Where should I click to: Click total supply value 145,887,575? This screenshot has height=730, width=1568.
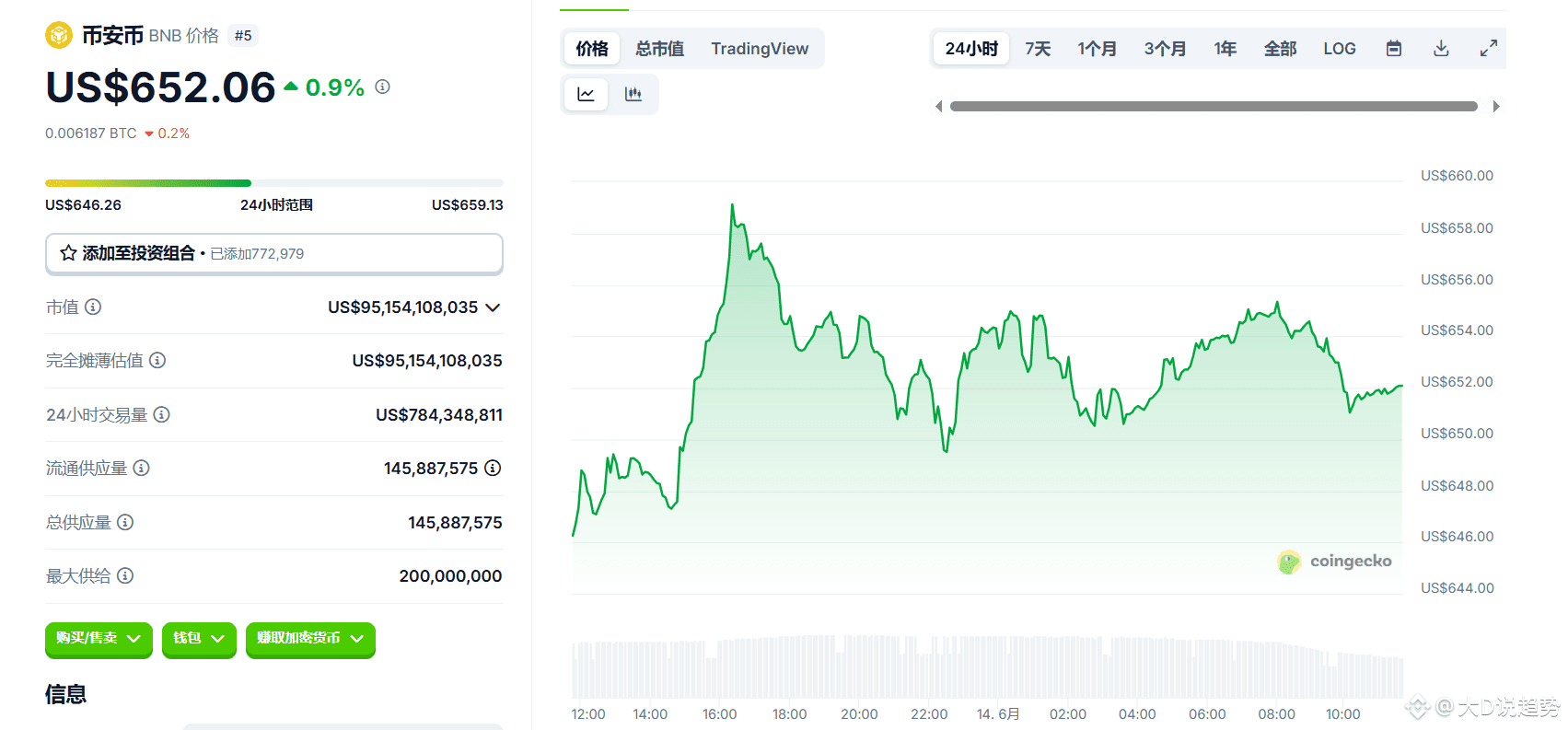click(455, 523)
